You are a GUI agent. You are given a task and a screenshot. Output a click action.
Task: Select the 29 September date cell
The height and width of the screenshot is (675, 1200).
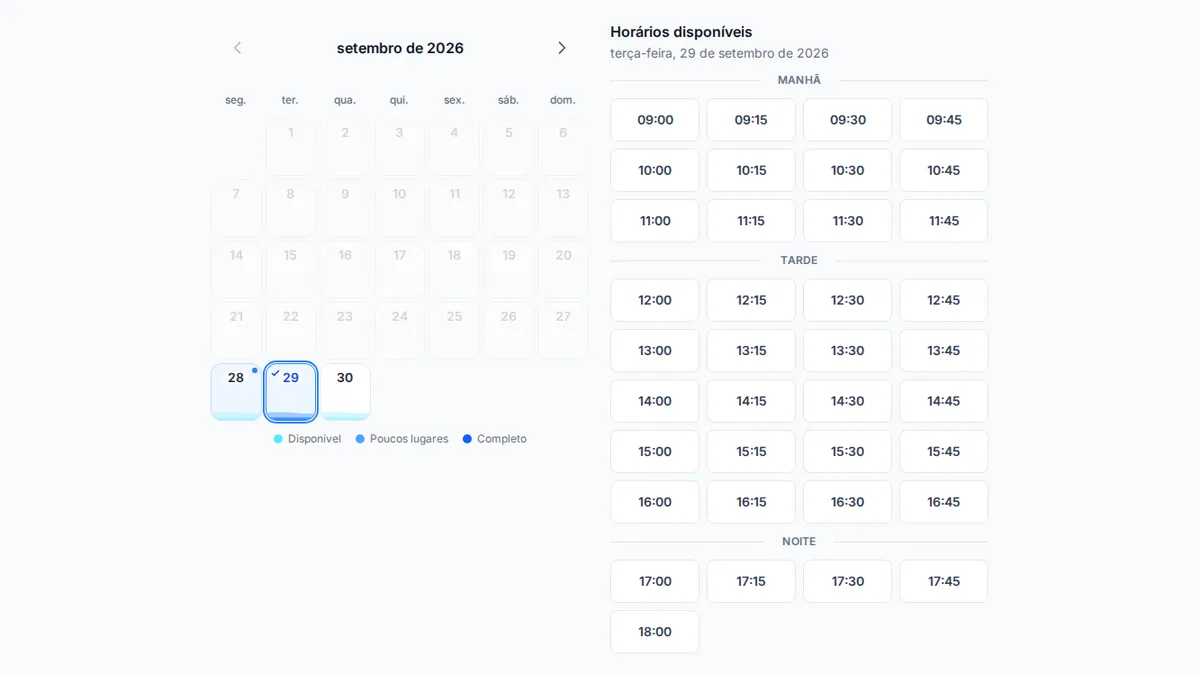pos(291,392)
